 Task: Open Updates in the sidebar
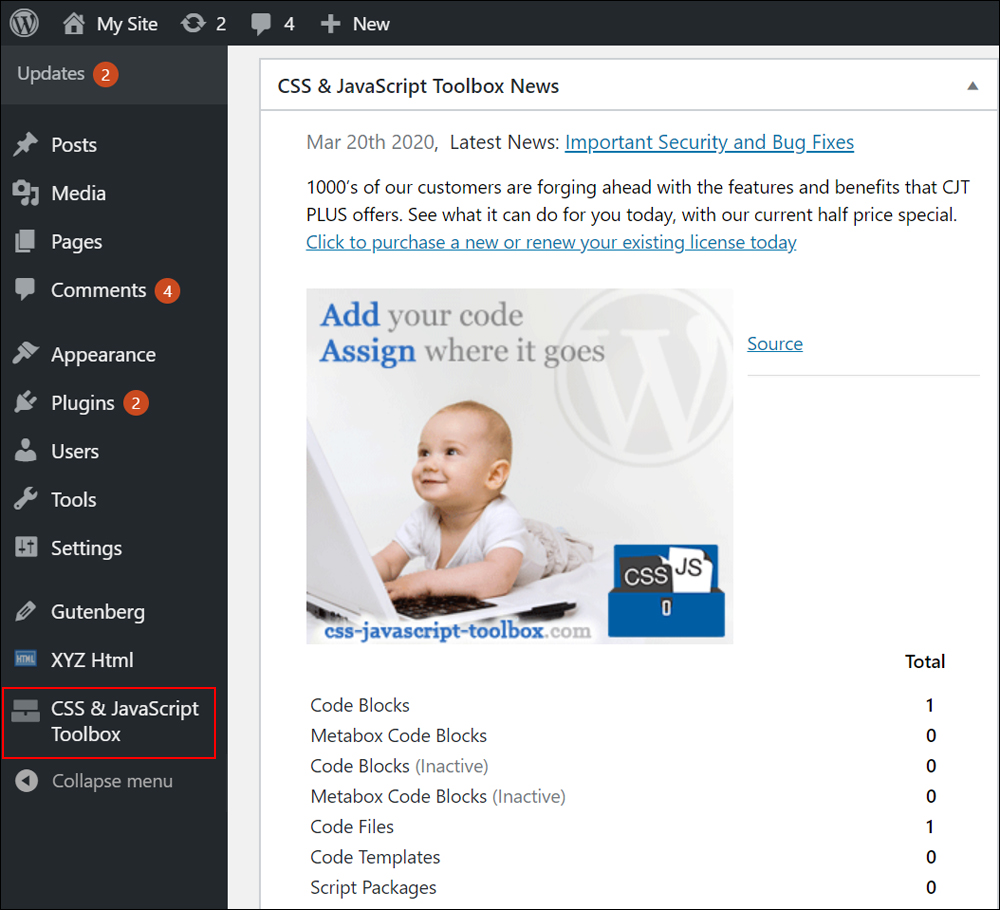click(51, 73)
